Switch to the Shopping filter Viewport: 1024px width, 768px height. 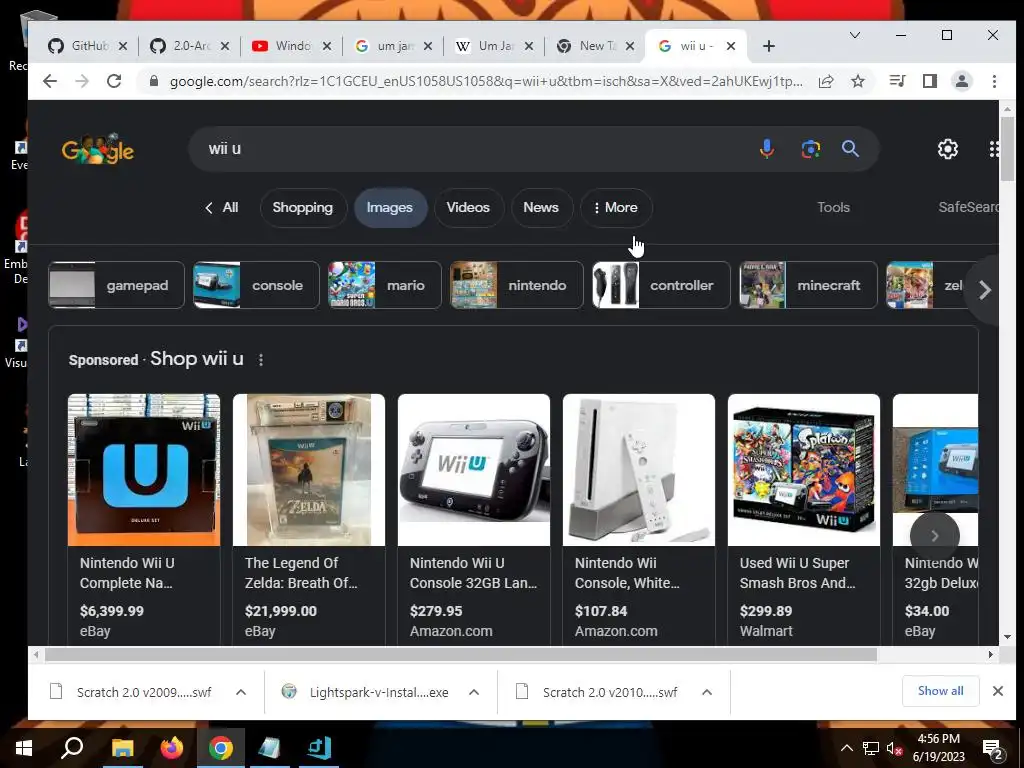302,208
